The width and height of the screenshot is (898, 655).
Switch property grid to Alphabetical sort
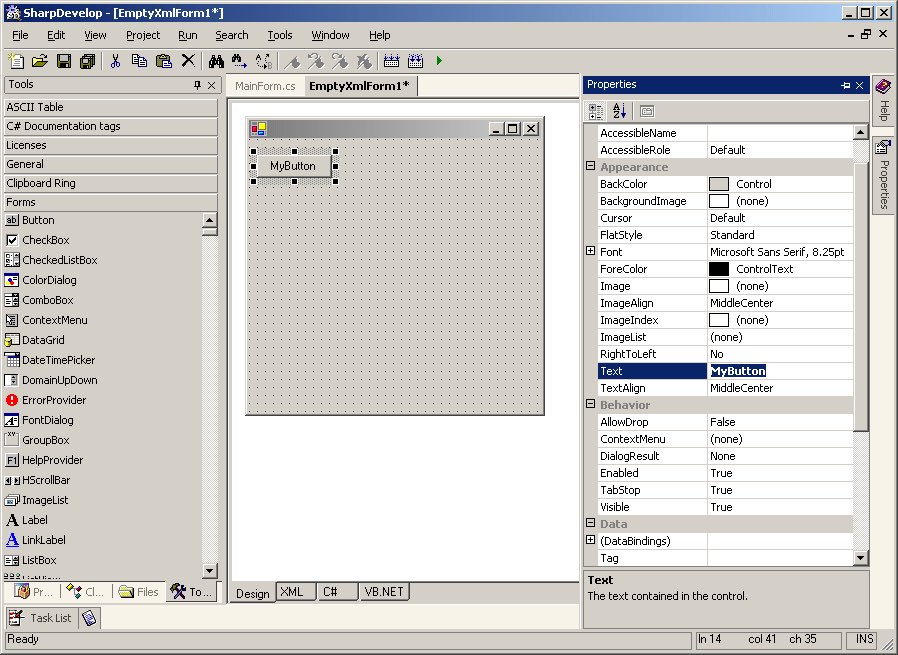(x=619, y=111)
